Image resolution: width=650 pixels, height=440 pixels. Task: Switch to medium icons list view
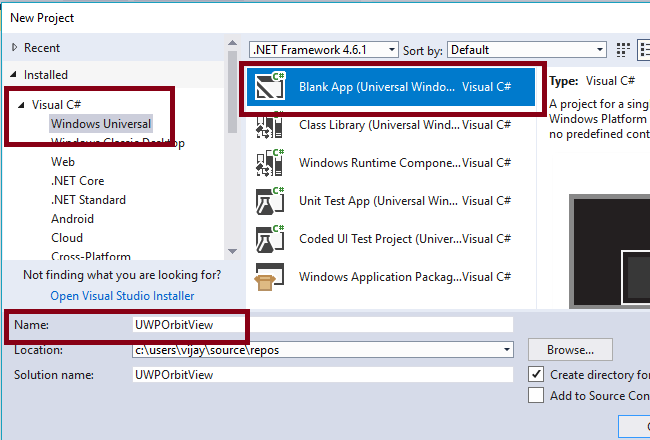point(644,50)
